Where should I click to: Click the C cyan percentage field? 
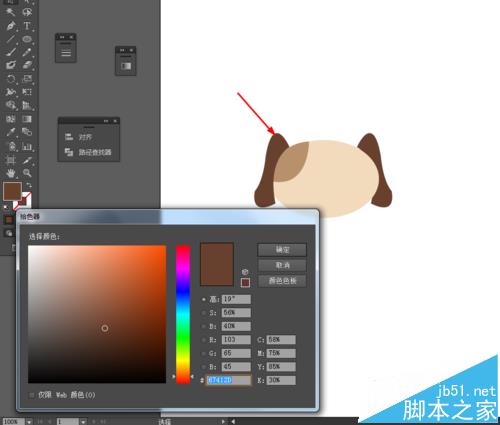click(281, 340)
